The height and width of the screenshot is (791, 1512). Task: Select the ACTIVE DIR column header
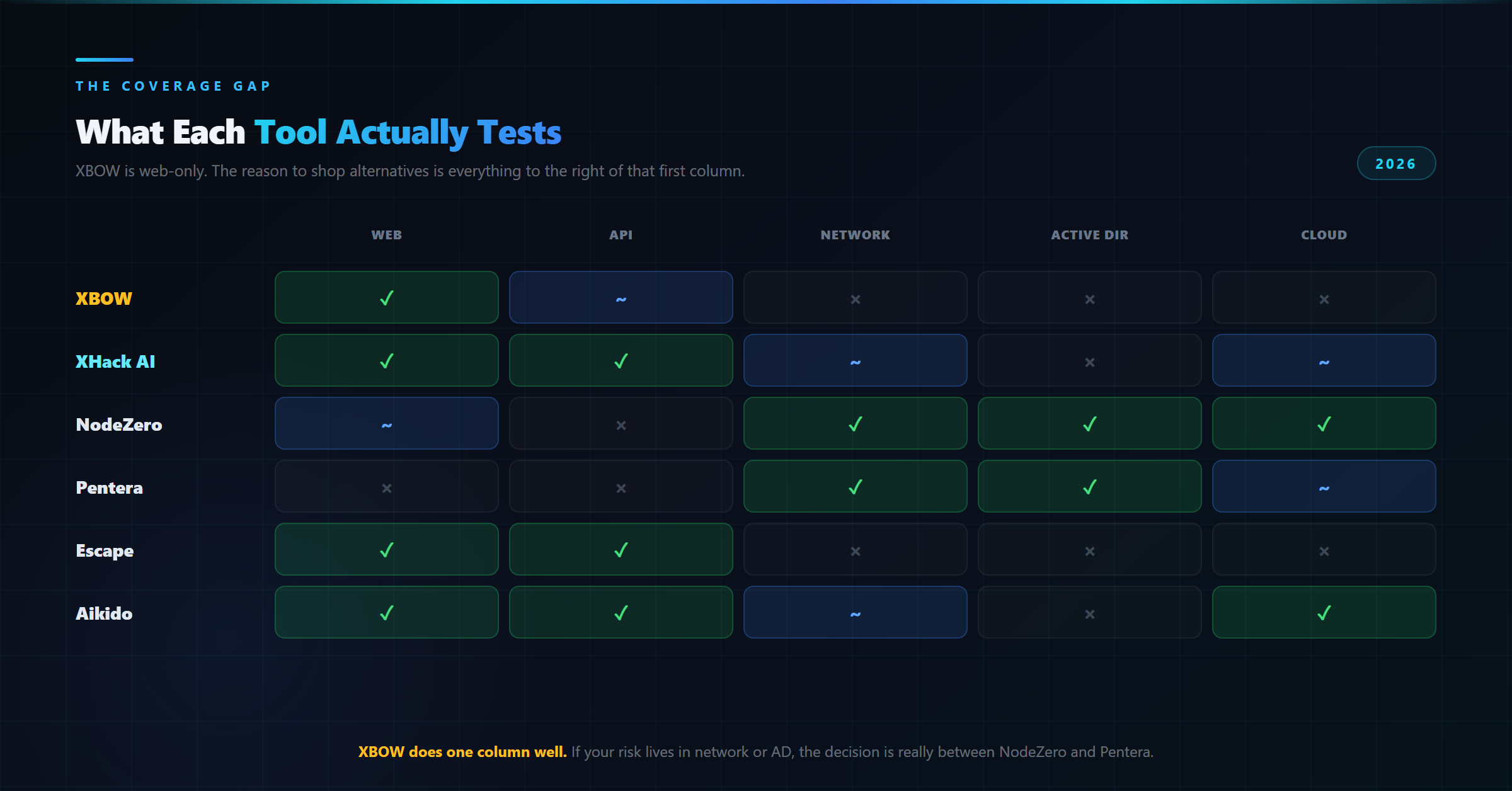pyautogui.click(x=1090, y=235)
